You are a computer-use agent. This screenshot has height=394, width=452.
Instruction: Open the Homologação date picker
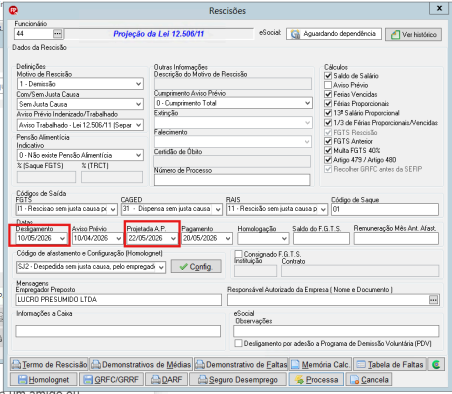[x=284, y=238]
